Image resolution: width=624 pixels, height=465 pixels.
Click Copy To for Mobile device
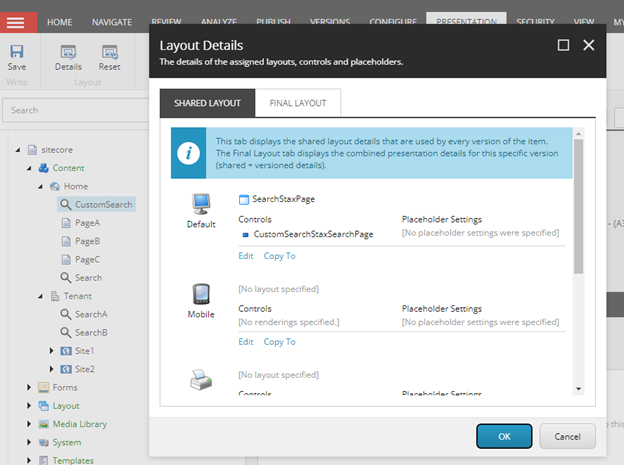(279, 342)
